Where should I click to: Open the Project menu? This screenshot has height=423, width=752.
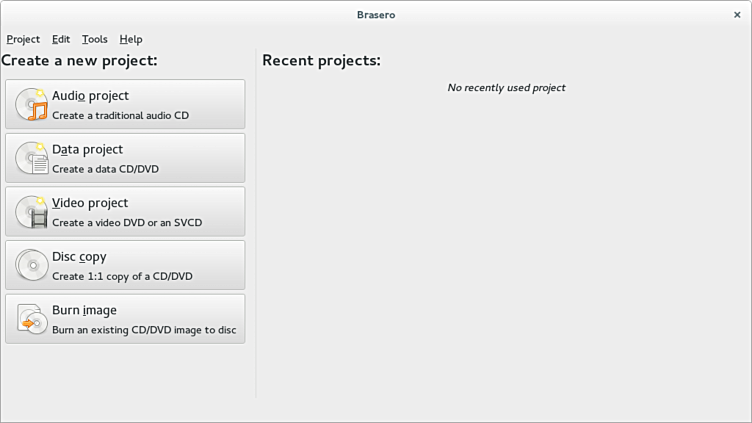[23, 39]
